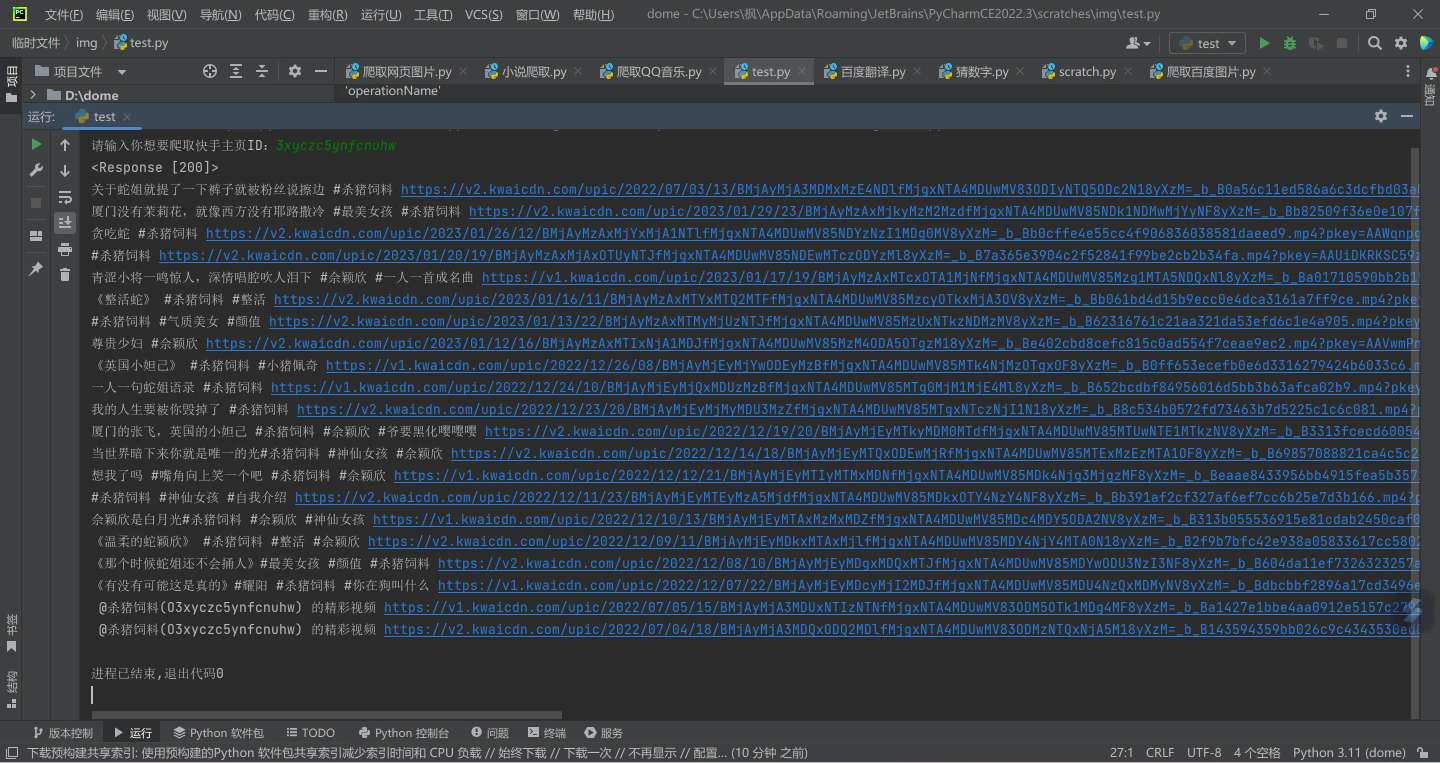1440x763 pixels.
Task: Rerun the test configuration in the Run panel
Action: tap(36, 144)
